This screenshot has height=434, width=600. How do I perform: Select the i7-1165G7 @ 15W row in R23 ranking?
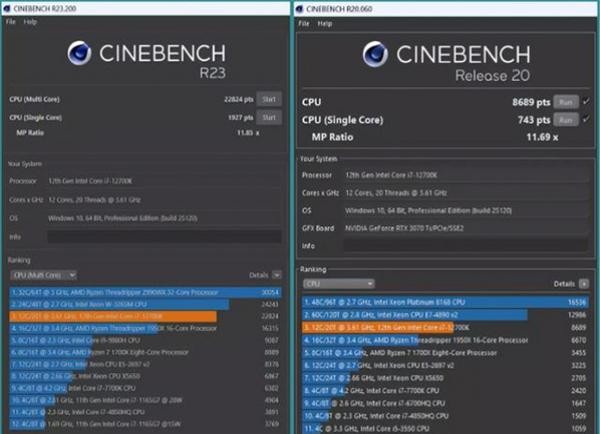(x=145, y=424)
